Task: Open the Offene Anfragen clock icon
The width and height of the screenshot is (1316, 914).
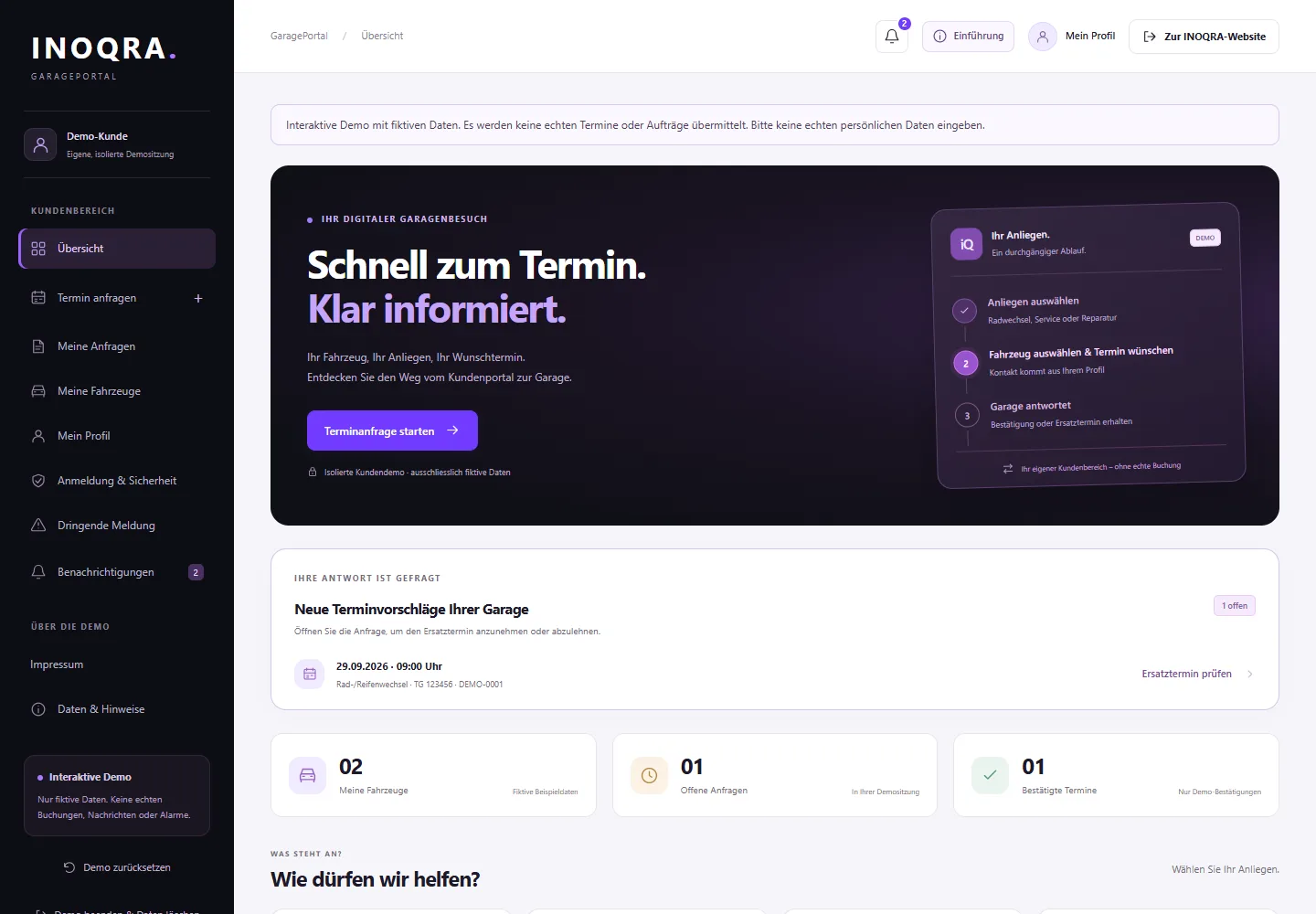Action: (x=649, y=775)
